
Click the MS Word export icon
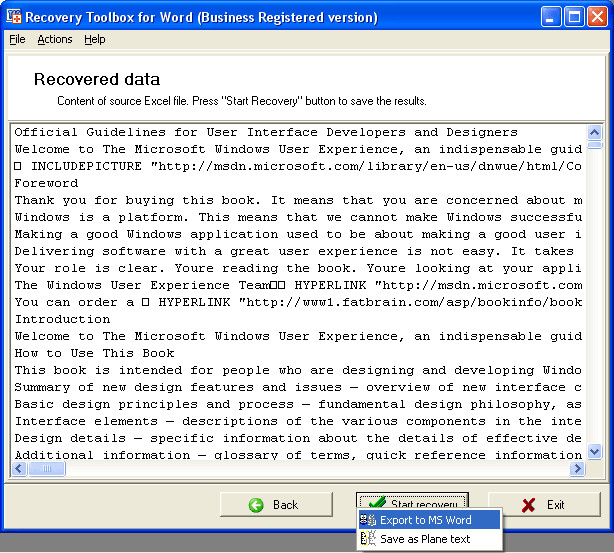click(x=368, y=520)
